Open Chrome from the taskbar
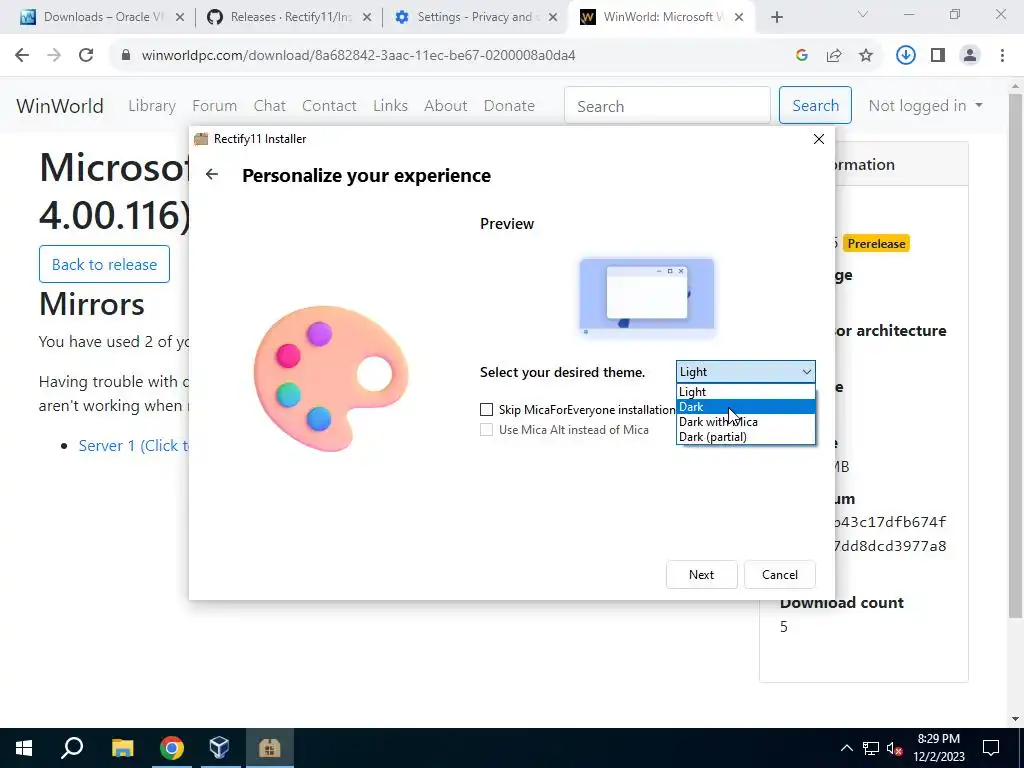 (172, 748)
